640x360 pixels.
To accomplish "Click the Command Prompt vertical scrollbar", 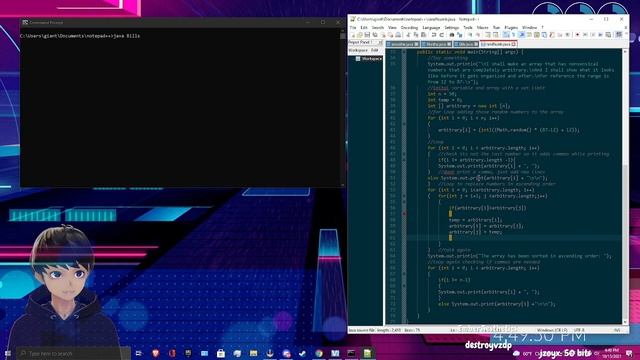I will (x=342, y=107).
